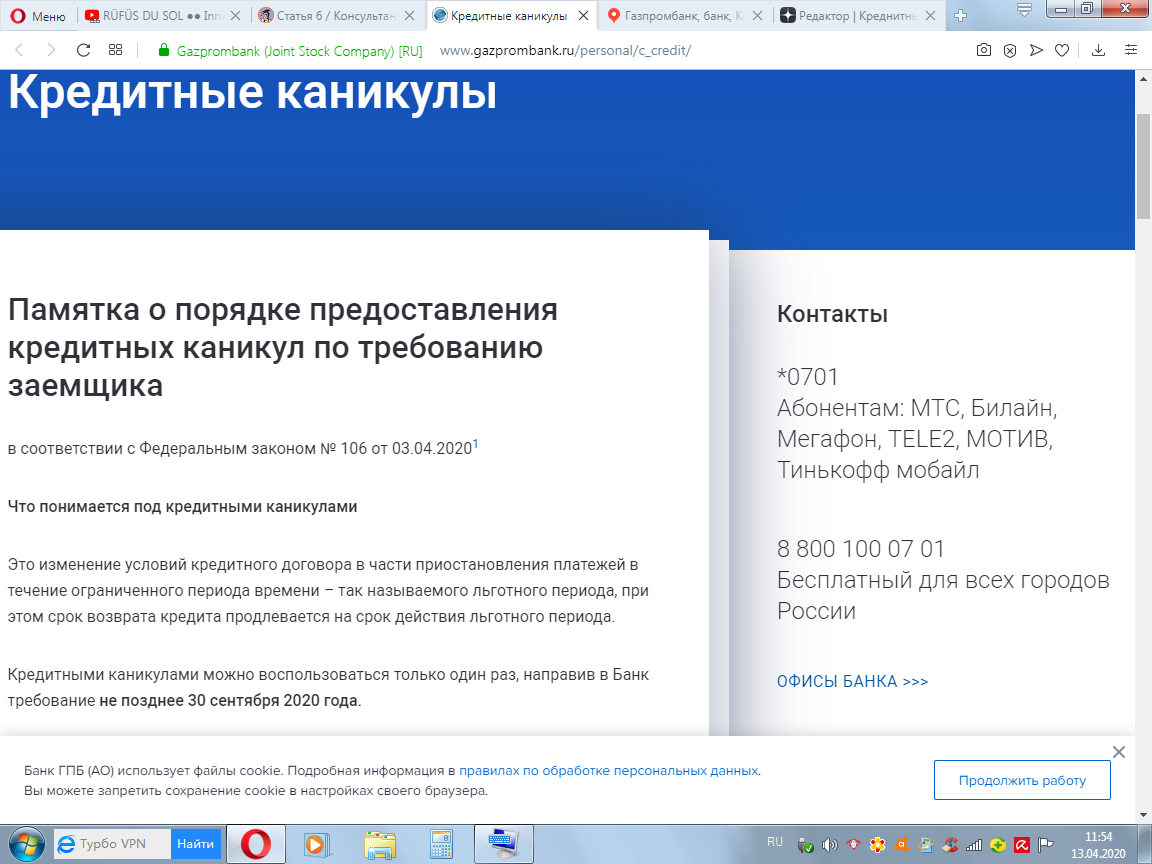This screenshot has width=1152, height=864.
Task: Click the scrollbar up arrow
Action: (x=1143, y=78)
